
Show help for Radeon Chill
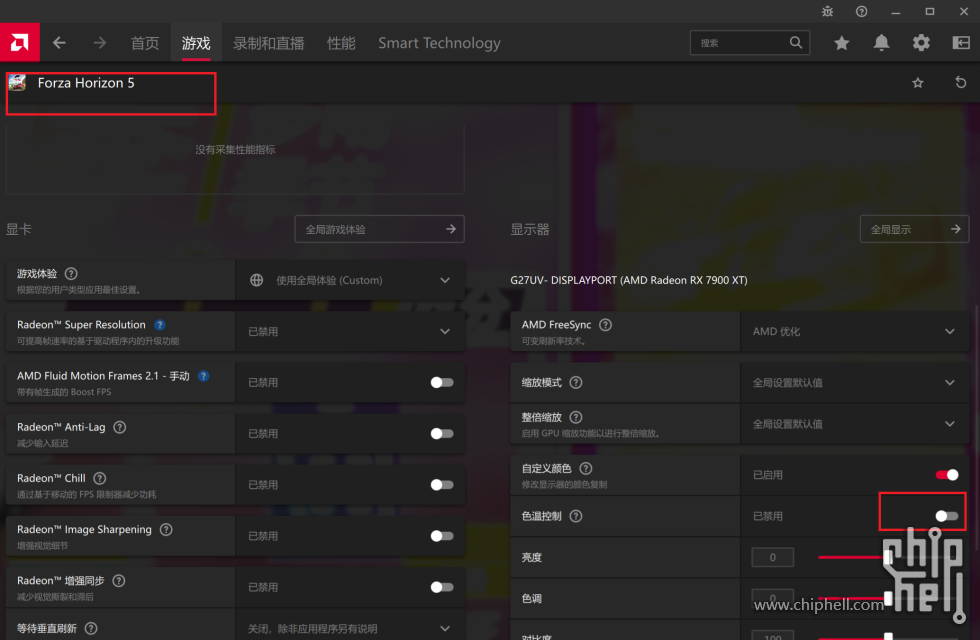[x=99, y=479]
